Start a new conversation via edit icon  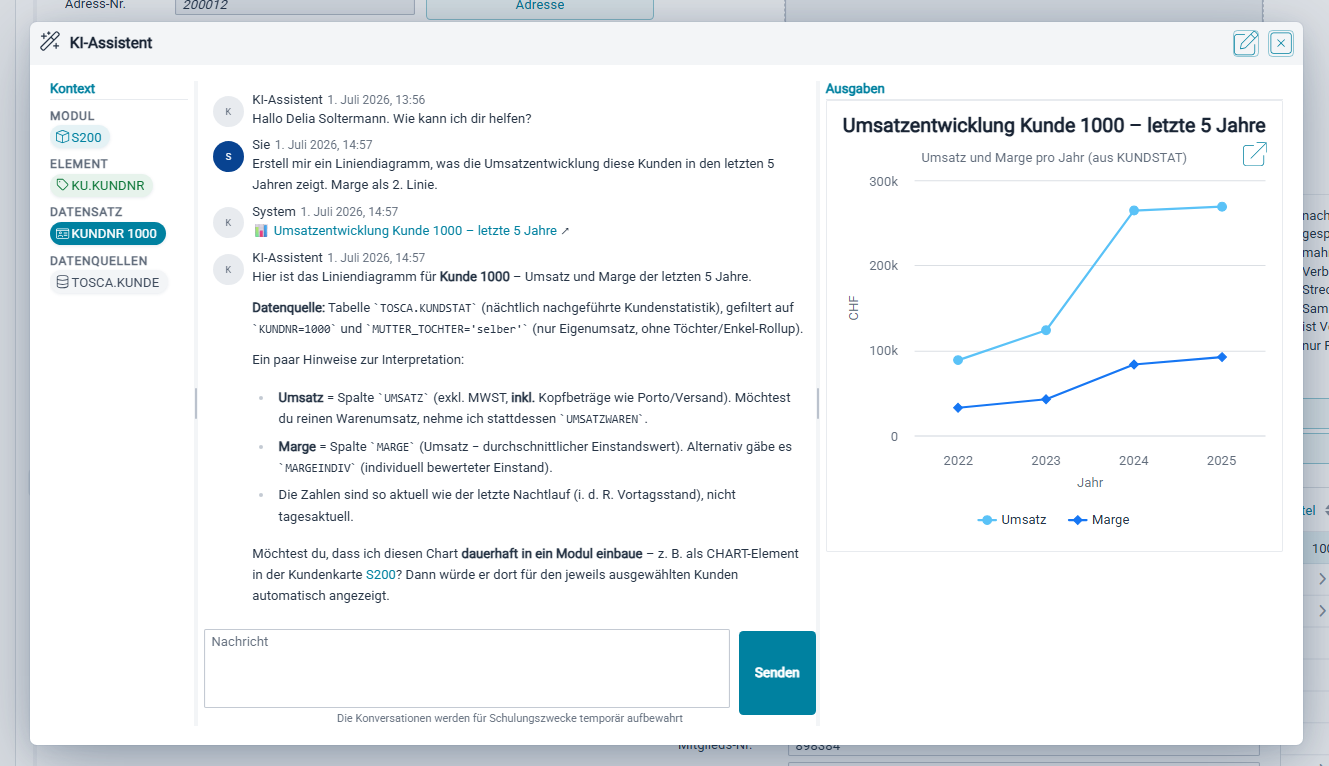point(1246,43)
